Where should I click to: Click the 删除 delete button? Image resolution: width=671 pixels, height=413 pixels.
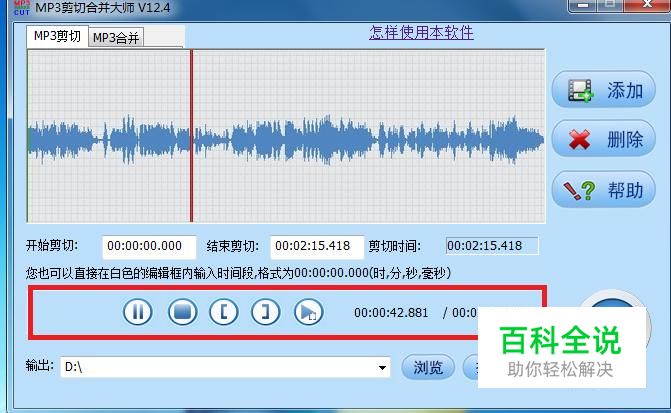tap(603, 139)
